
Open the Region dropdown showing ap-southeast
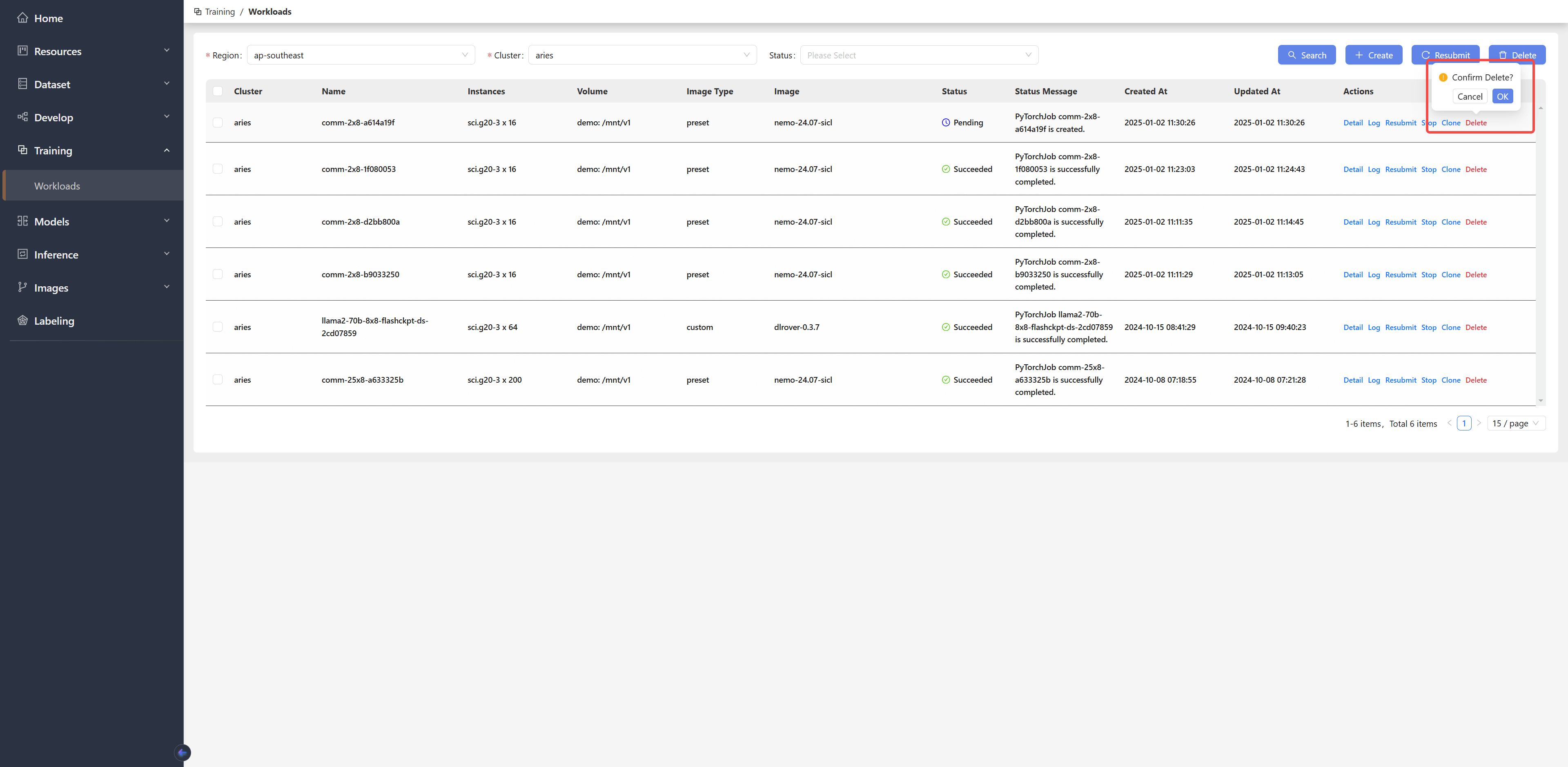pos(361,55)
